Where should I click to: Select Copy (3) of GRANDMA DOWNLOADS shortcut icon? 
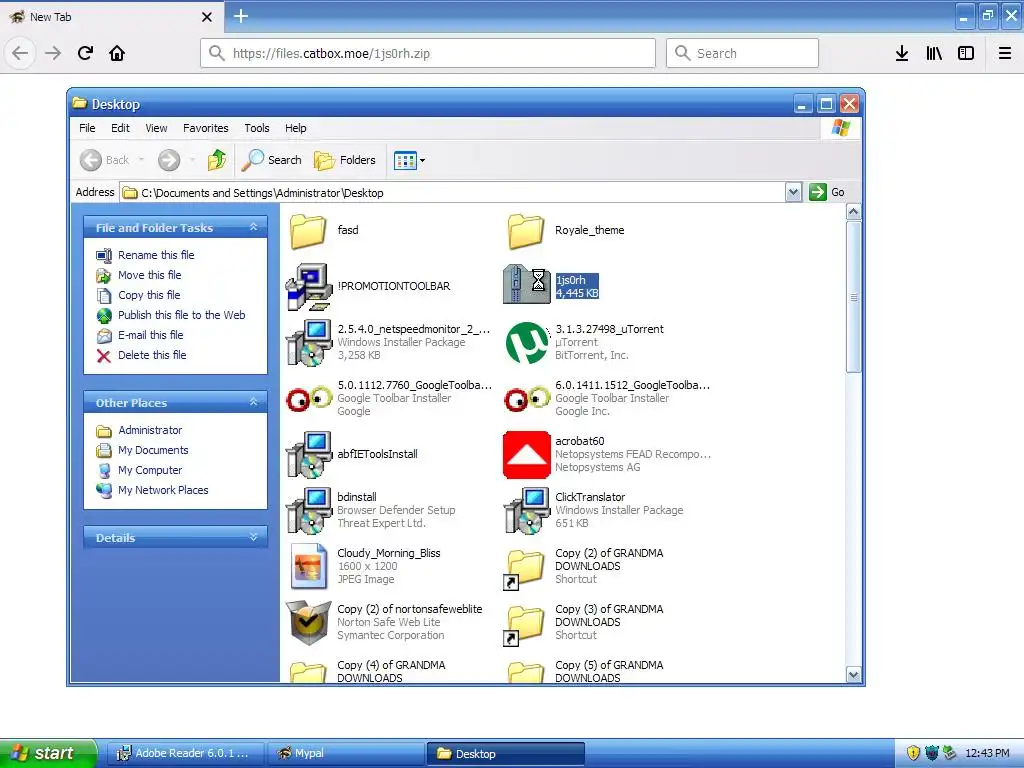coord(525,625)
